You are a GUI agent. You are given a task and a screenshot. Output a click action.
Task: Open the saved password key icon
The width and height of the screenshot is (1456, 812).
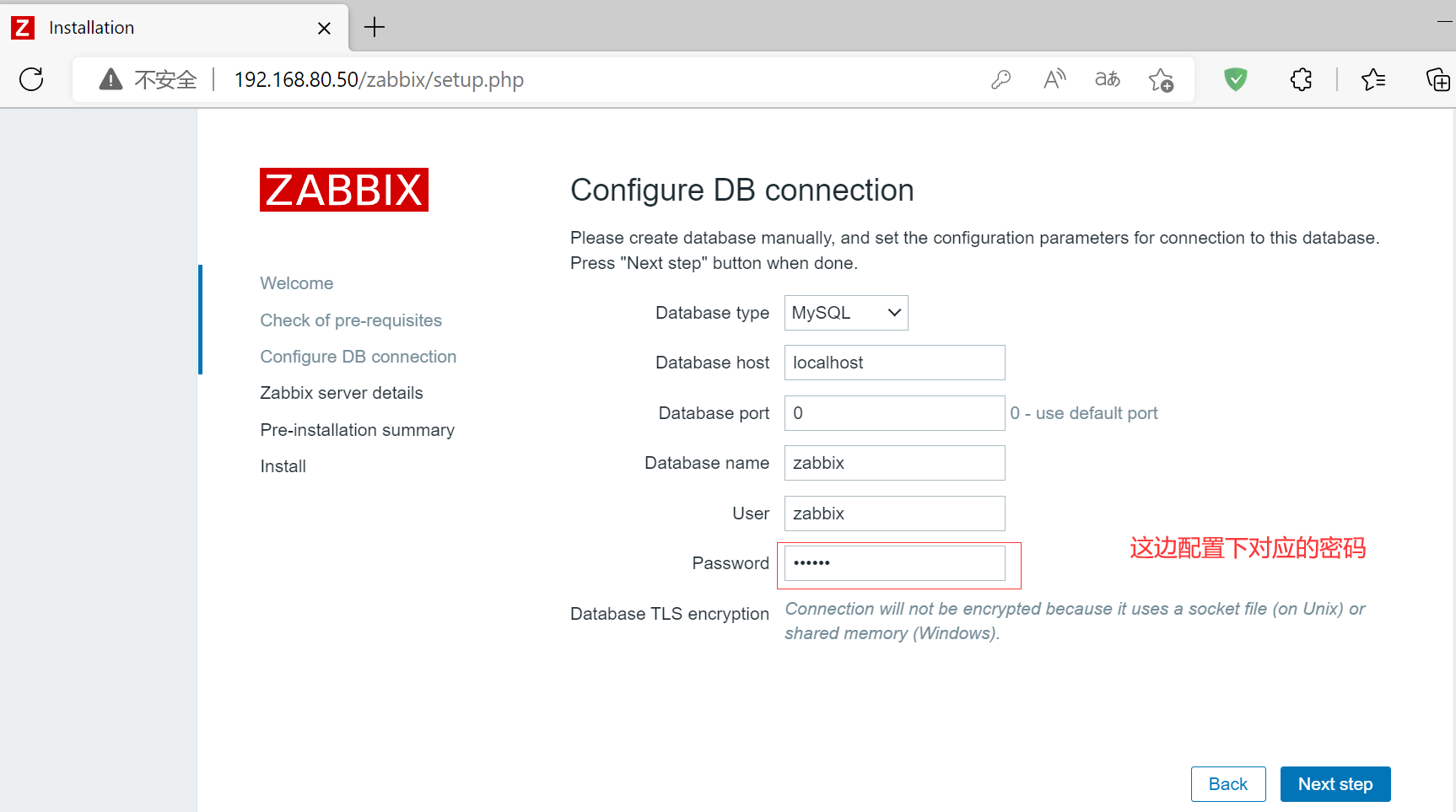coord(1000,79)
